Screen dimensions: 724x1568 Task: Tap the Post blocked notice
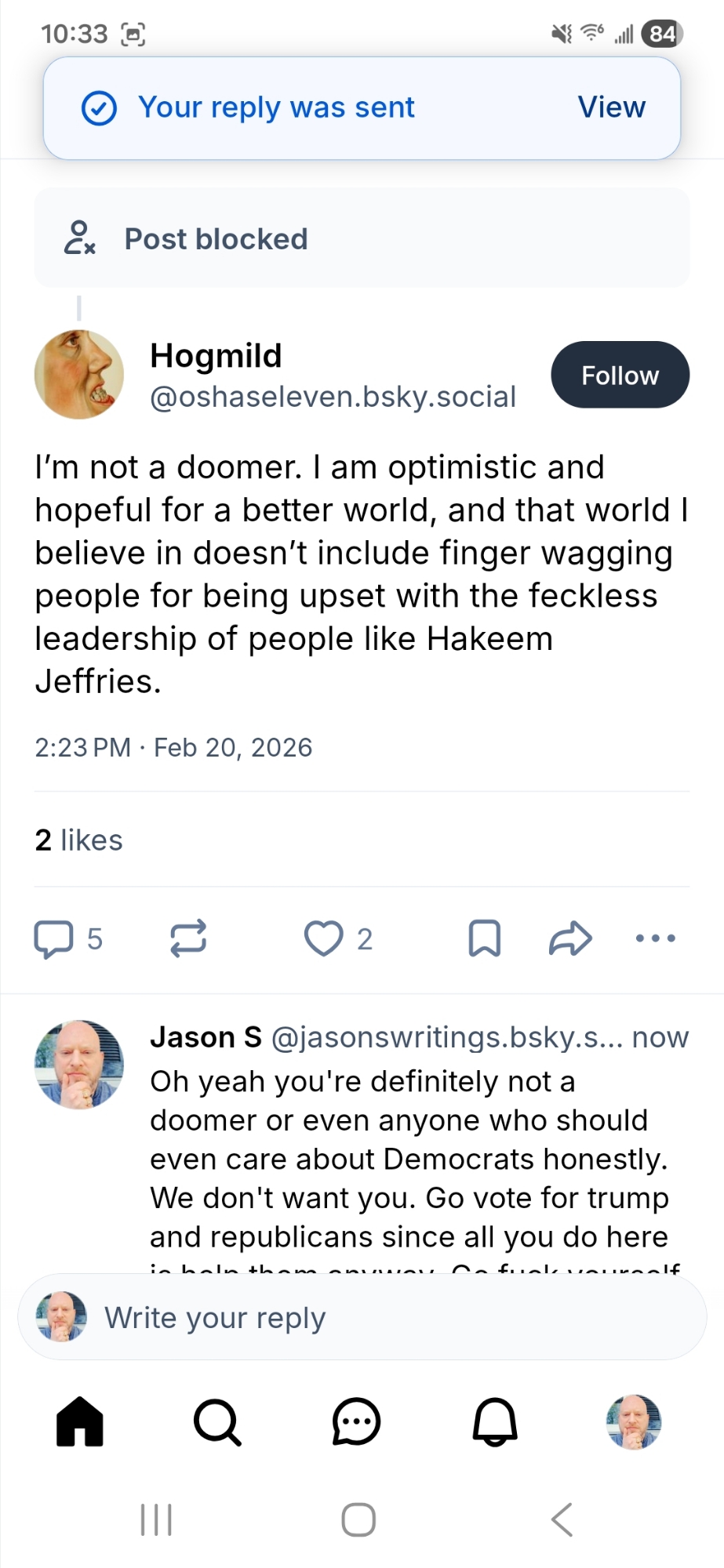[362, 238]
